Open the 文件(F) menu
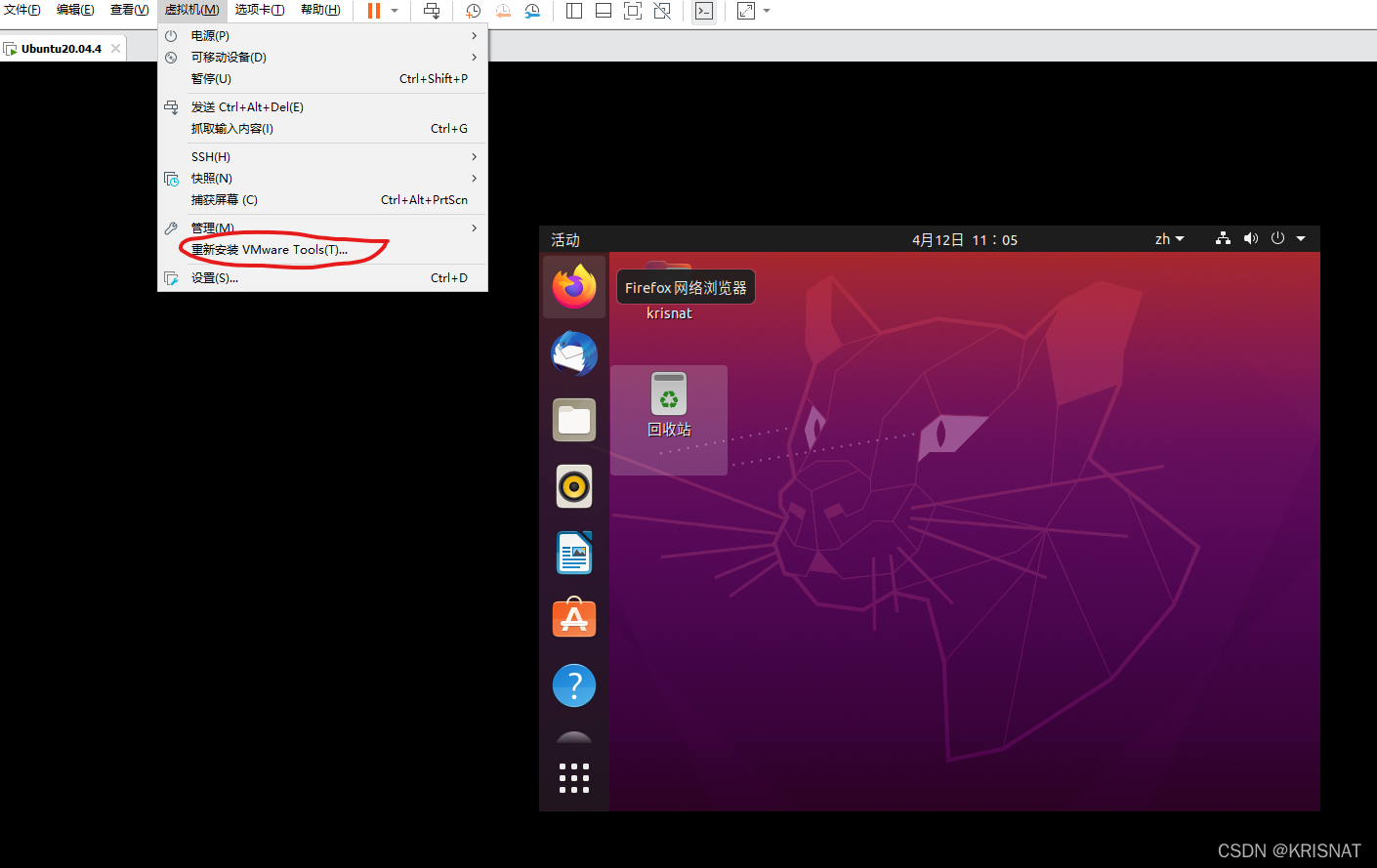The height and width of the screenshot is (868, 1377). coord(22,10)
